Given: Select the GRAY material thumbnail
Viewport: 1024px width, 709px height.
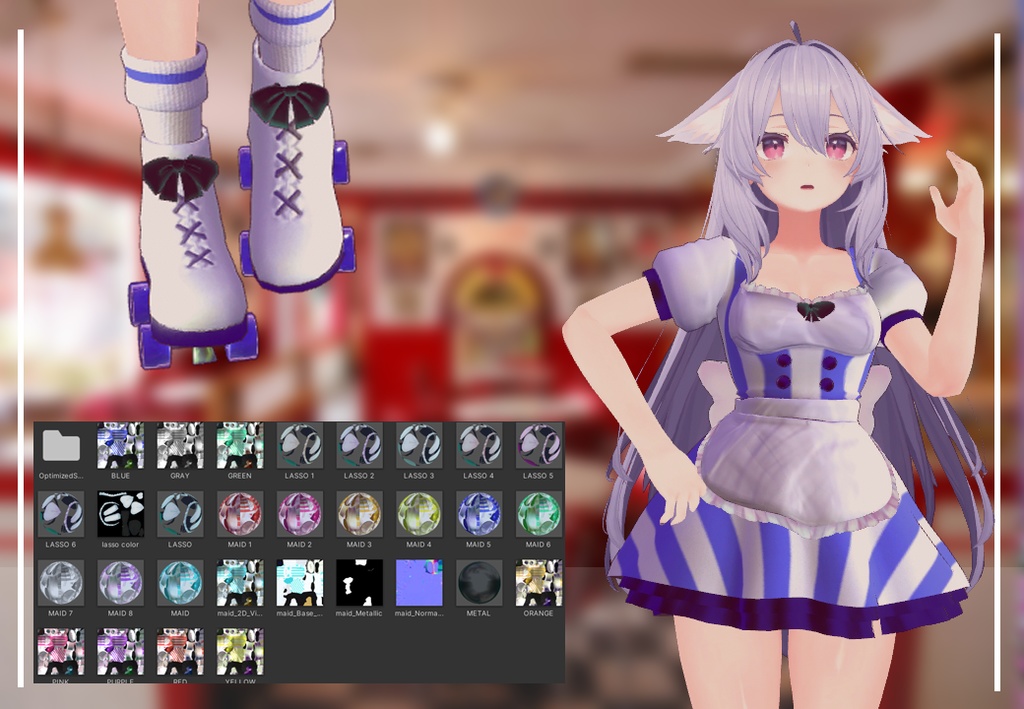Looking at the screenshot, I should tap(181, 445).
